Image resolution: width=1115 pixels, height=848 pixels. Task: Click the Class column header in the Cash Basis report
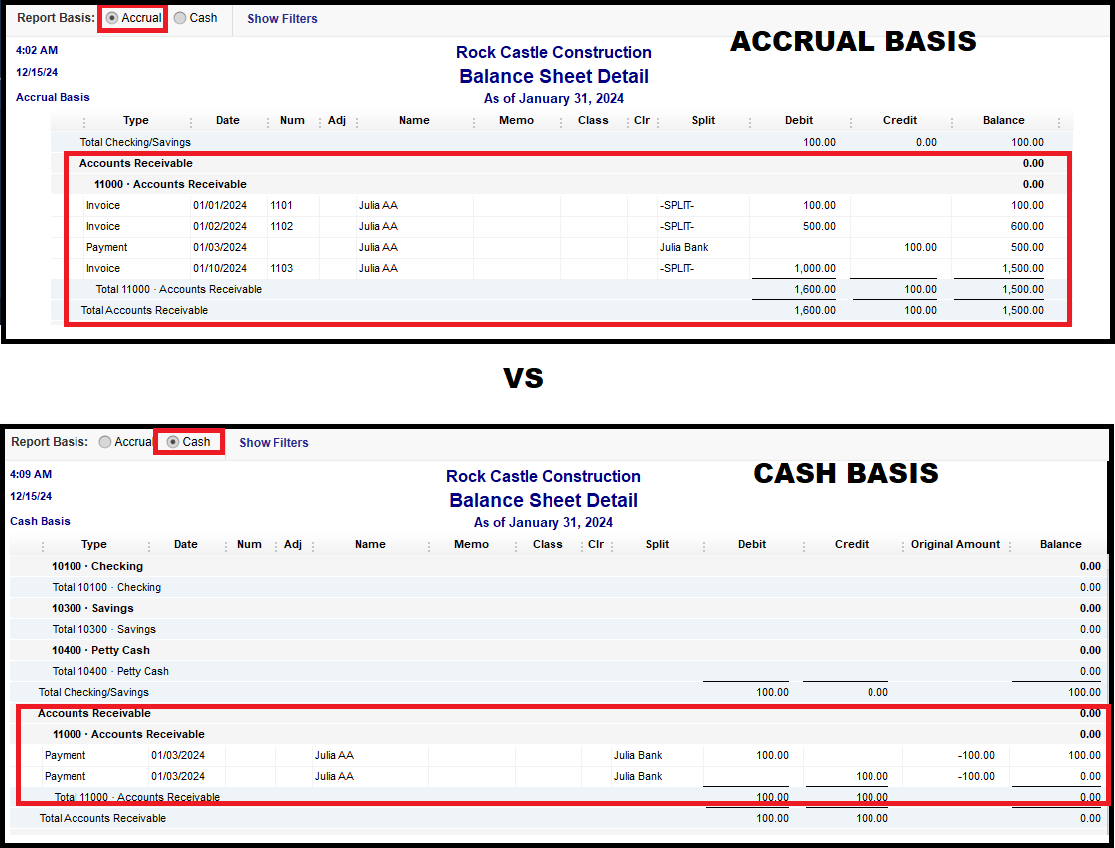[548, 544]
